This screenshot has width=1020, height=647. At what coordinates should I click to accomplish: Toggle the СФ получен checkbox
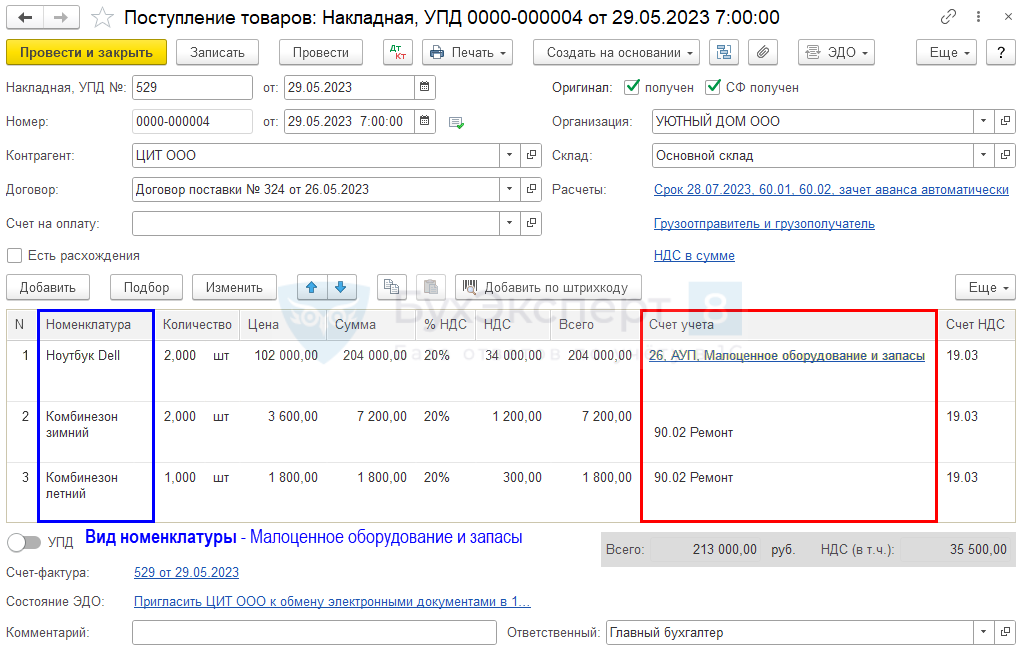coord(713,88)
